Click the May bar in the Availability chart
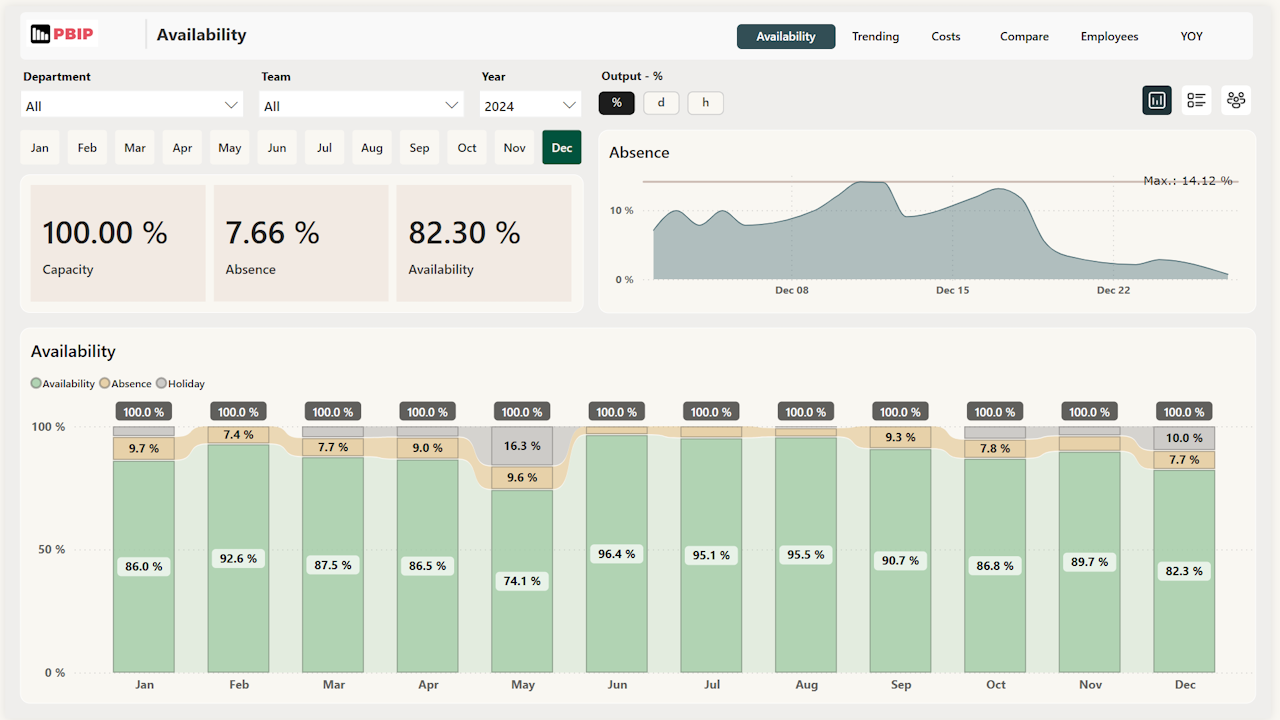Screen dimensions: 1280x720 pos(522,580)
